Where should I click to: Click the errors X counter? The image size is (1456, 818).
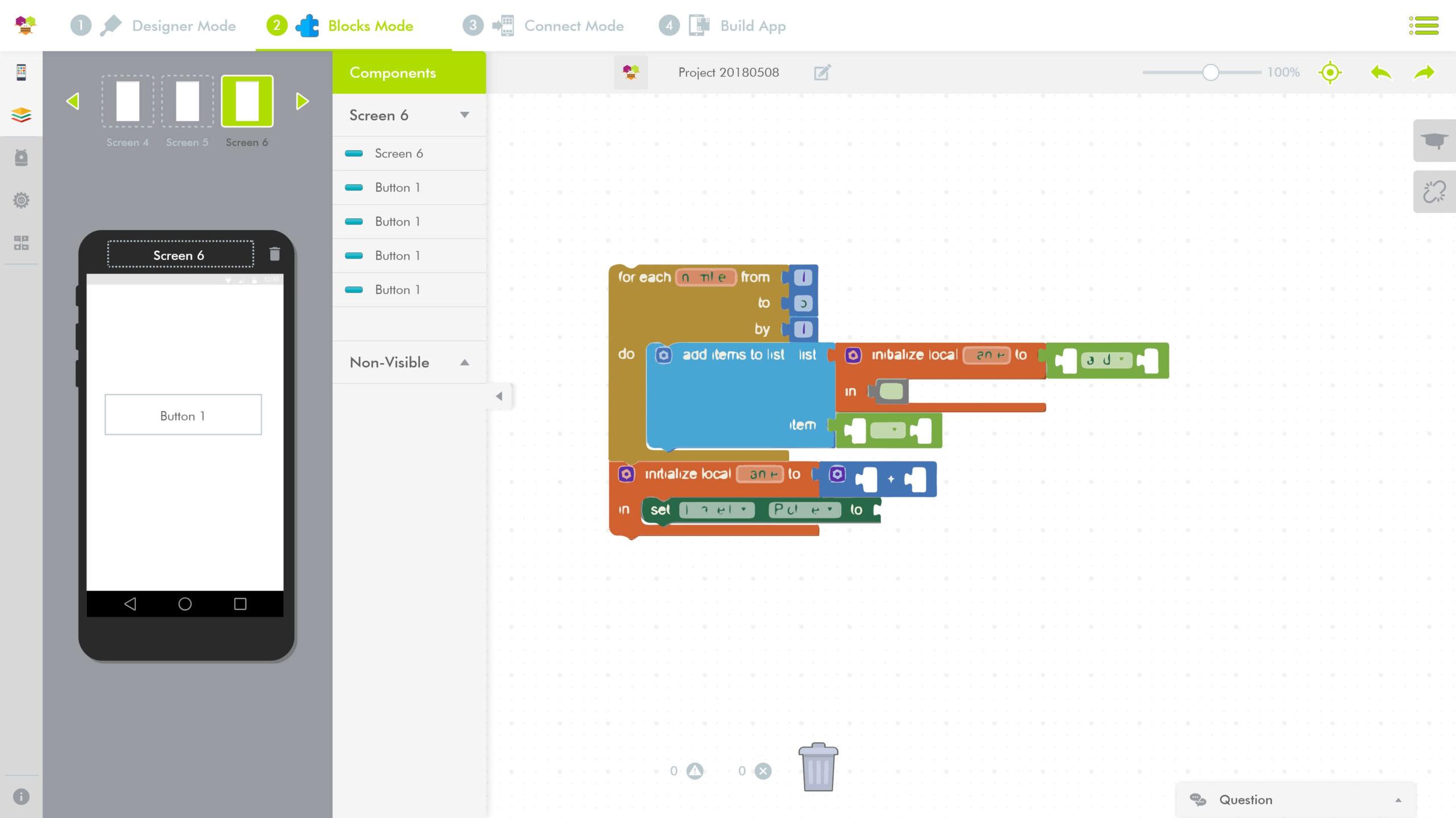763,771
